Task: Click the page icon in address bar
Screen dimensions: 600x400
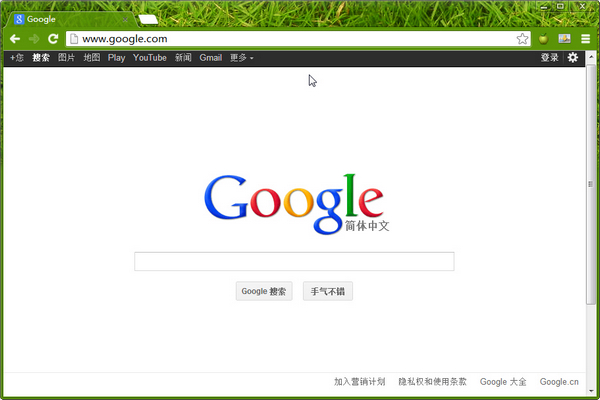Action: pyautogui.click(x=74, y=39)
